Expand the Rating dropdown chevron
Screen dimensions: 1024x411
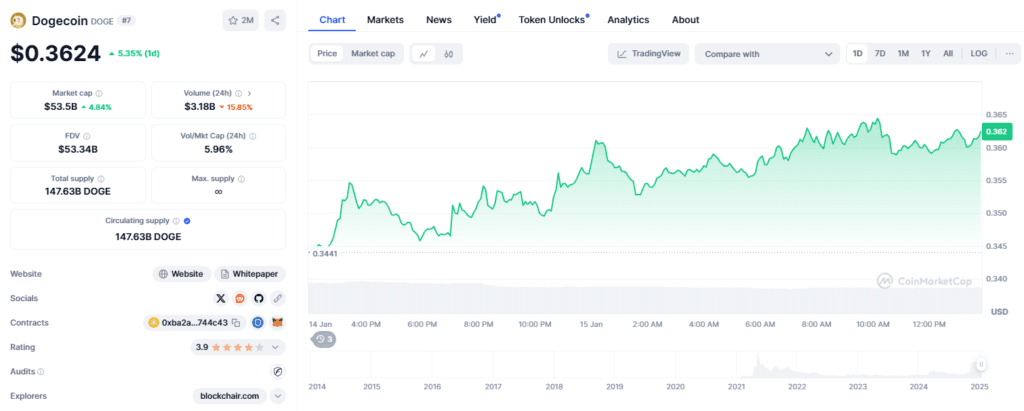tap(276, 348)
